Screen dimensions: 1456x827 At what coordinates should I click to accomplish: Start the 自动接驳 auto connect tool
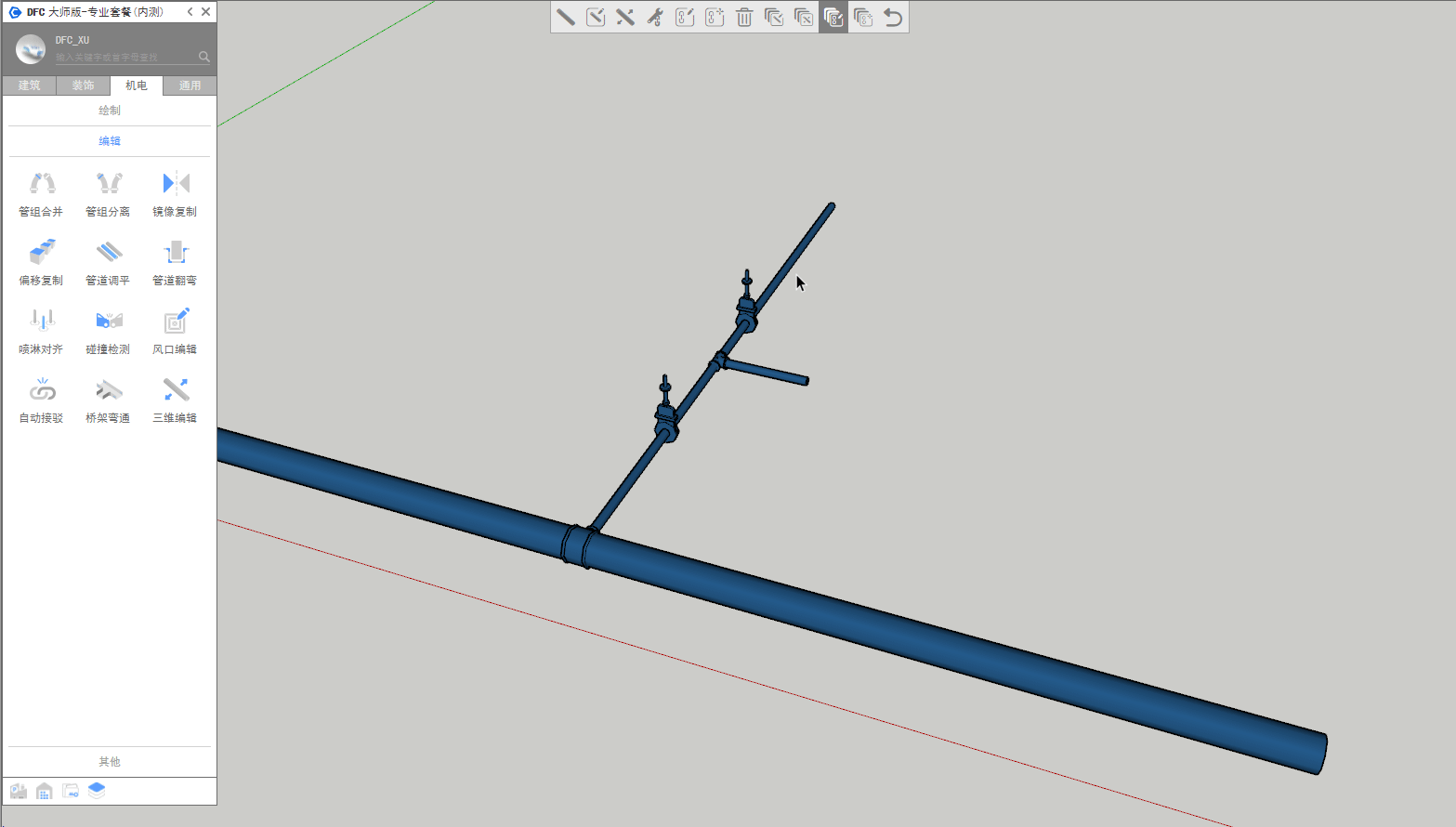(x=42, y=400)
